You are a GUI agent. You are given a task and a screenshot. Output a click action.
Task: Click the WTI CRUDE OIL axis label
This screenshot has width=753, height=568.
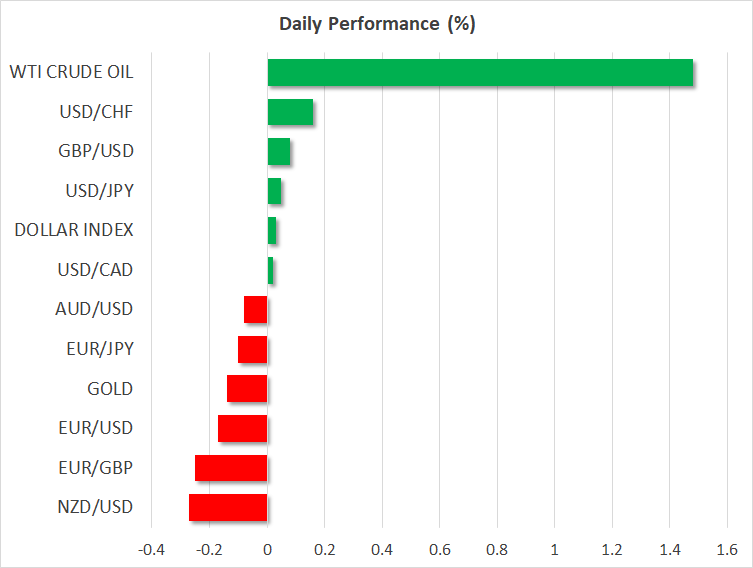[x=71, y=73]
